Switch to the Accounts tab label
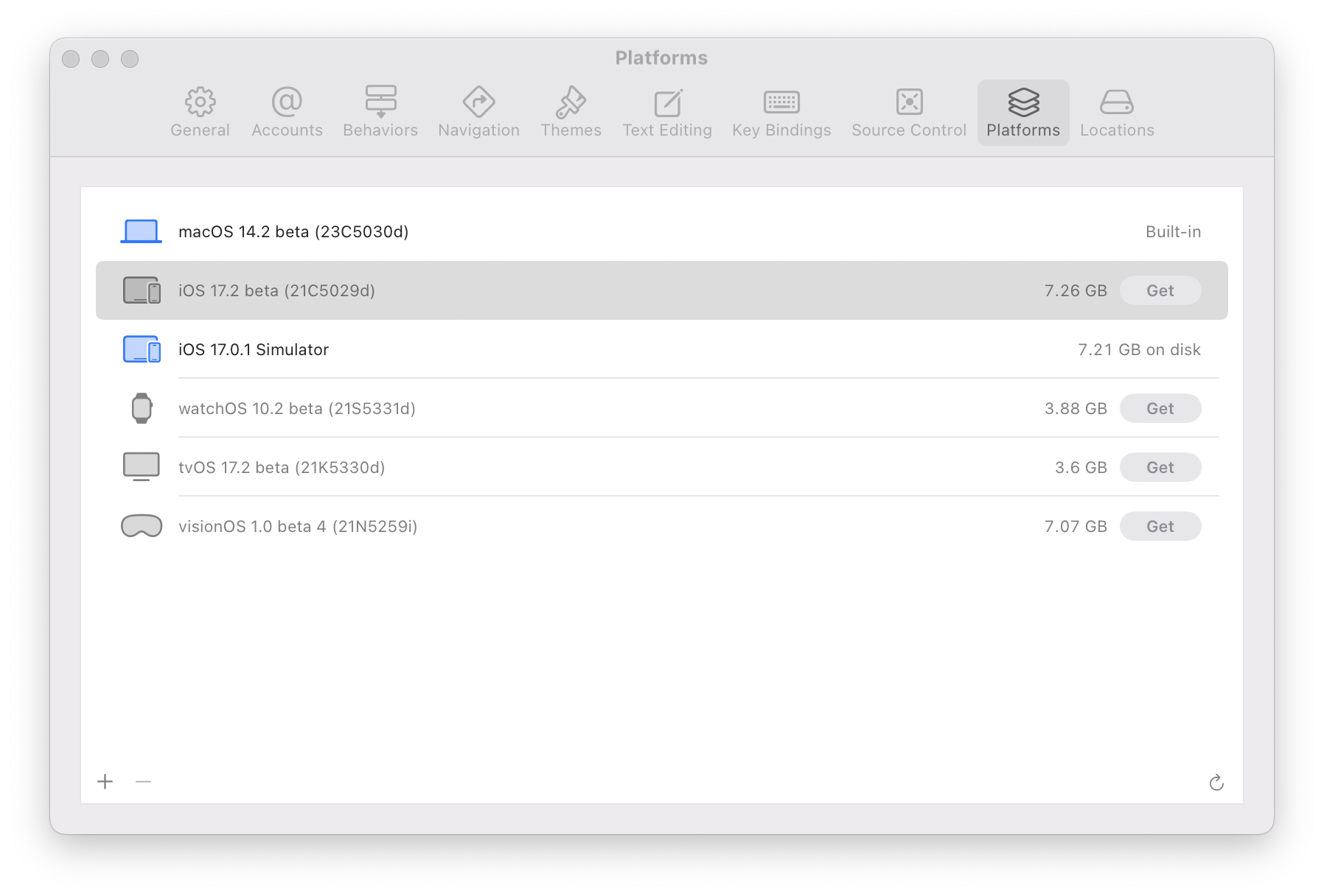Screen dimensions: 1324x896 [287, 130]
